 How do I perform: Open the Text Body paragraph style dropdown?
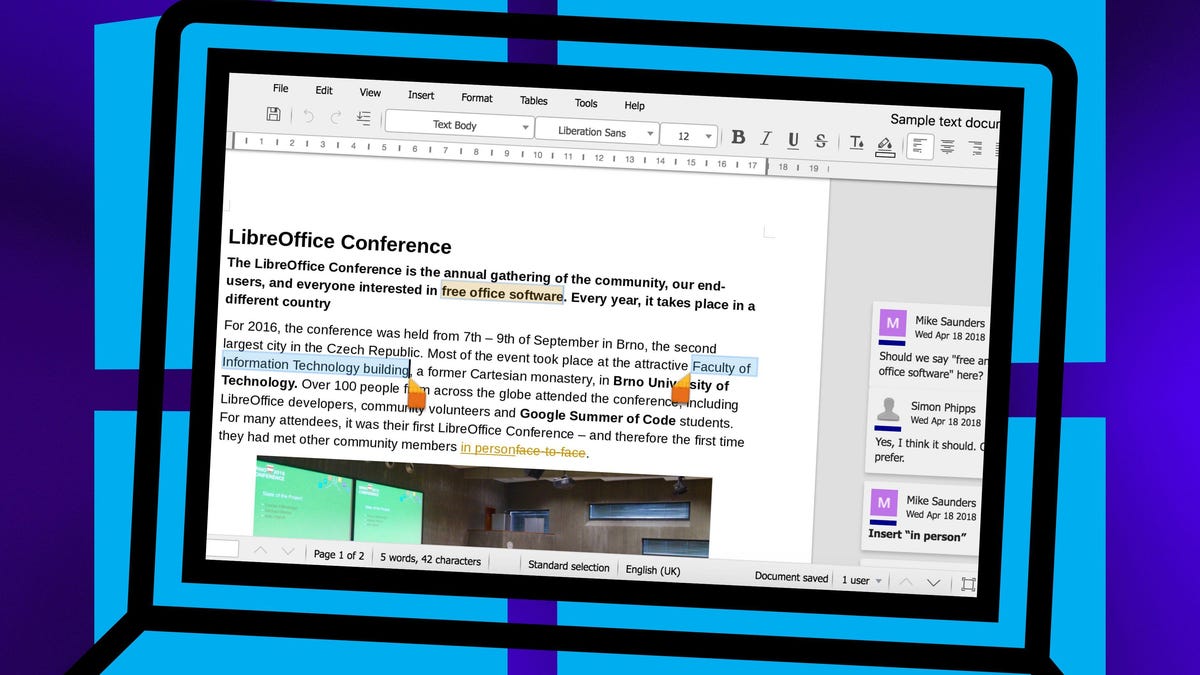tap(459, 125)
